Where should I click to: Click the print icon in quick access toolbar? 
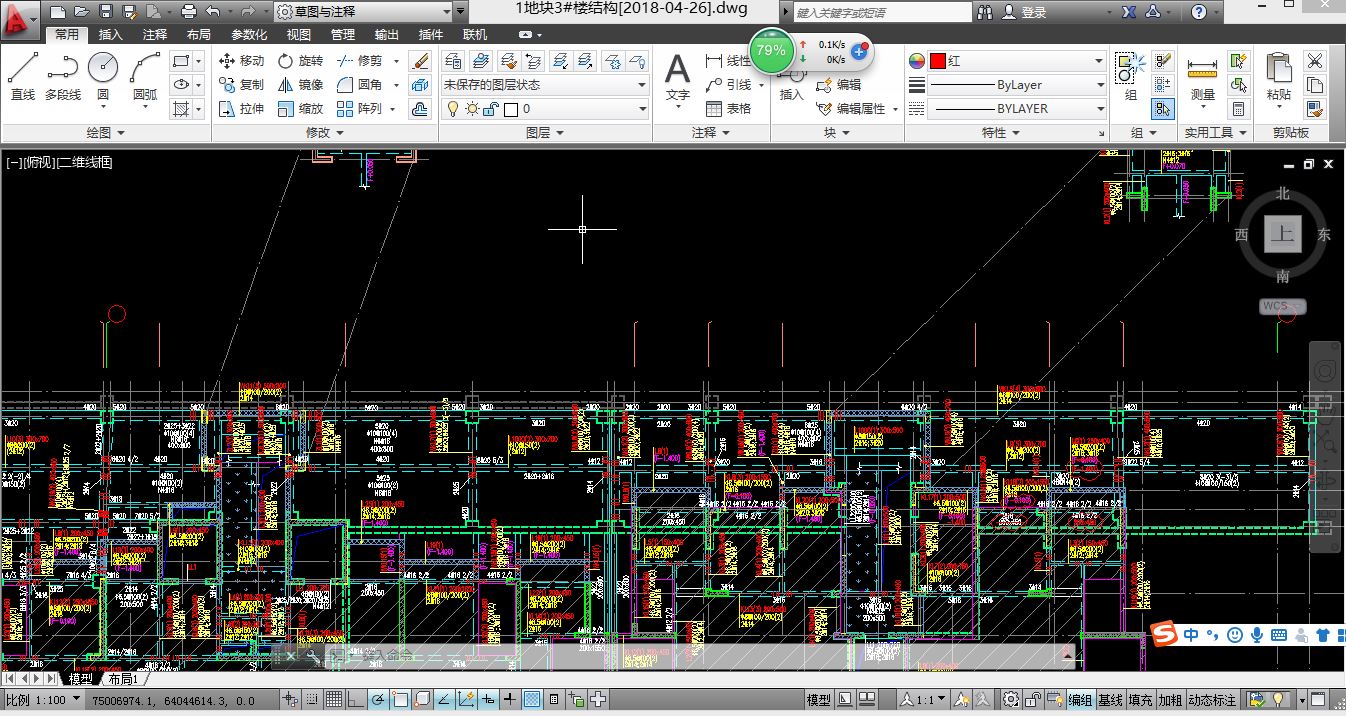coord(189,12)
